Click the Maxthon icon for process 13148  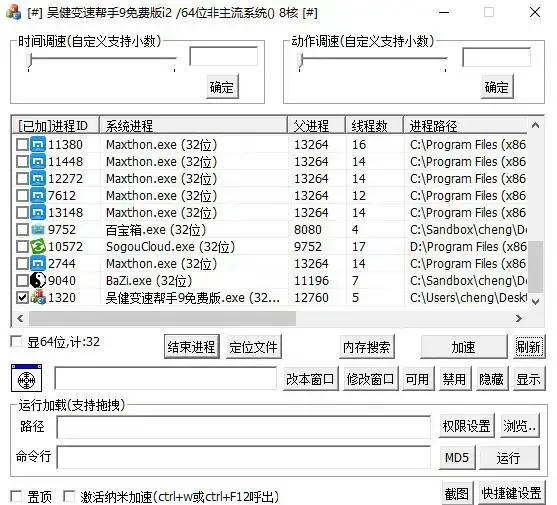(38, 213)
